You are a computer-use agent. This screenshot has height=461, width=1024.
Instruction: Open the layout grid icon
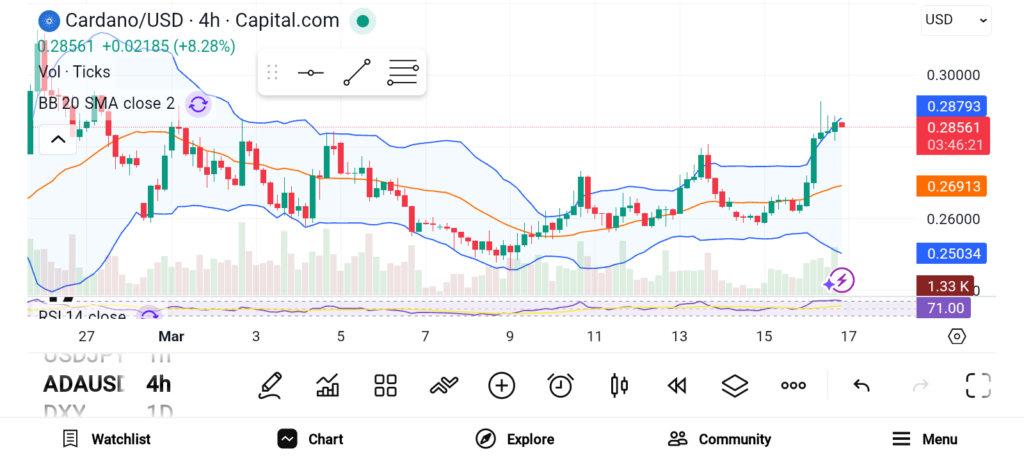coord(385,385)
